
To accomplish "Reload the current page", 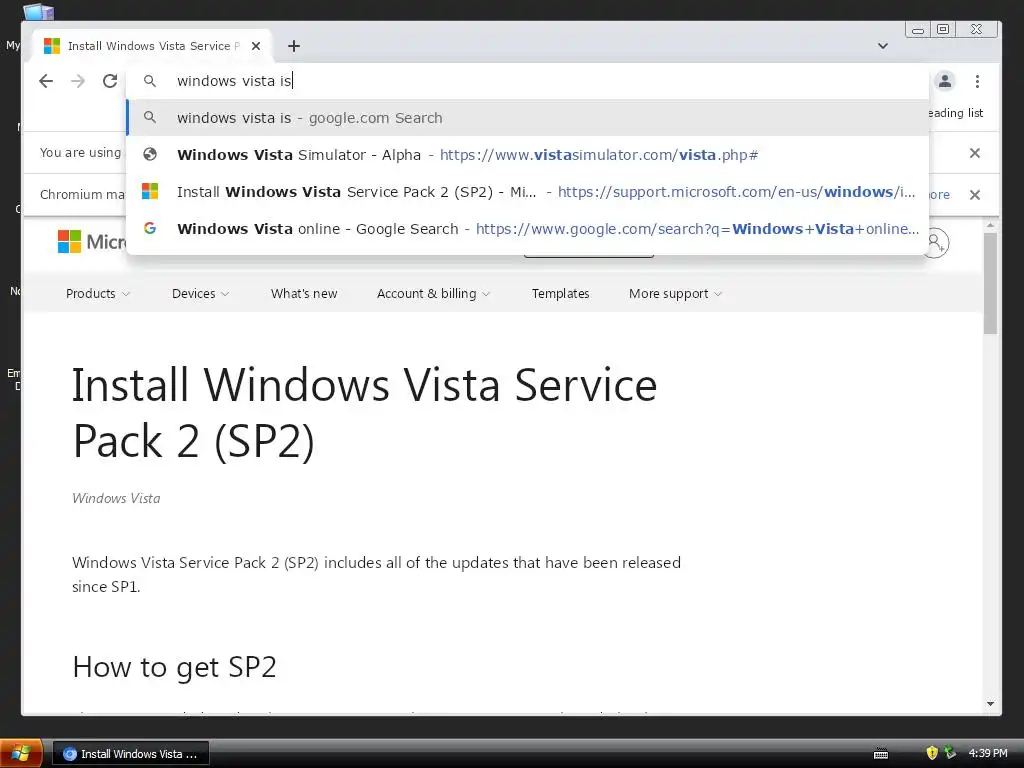I will pos(110,81).
